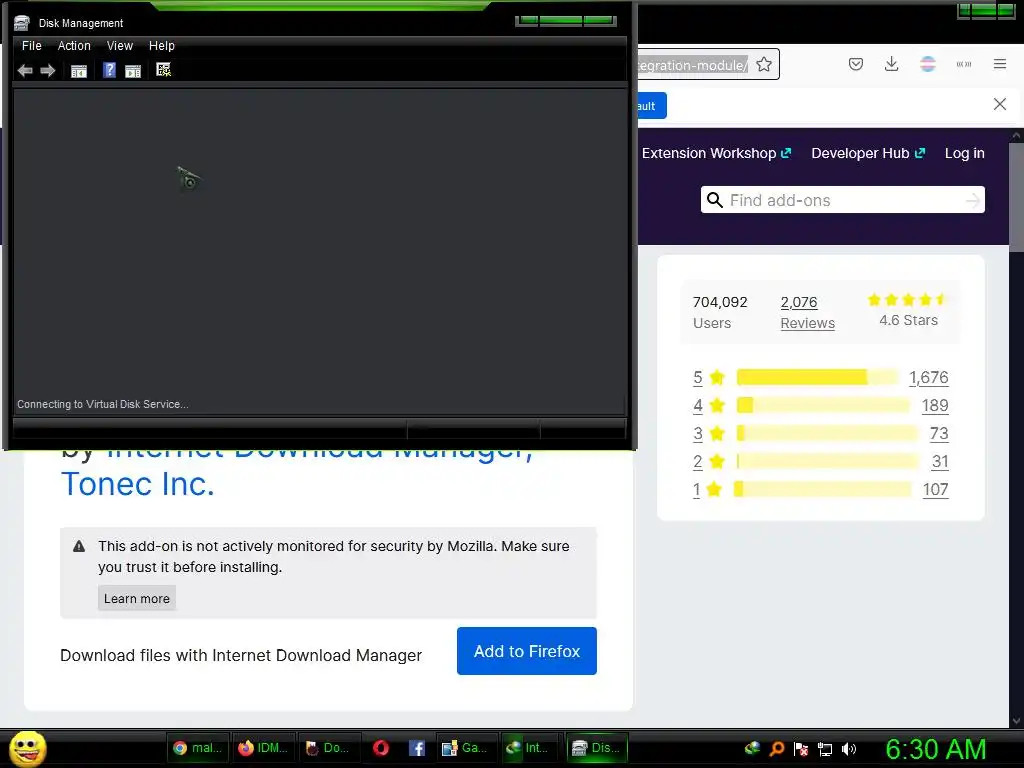Open the Facebook icon in the taskbar
1024x768 pixels.
417,748
